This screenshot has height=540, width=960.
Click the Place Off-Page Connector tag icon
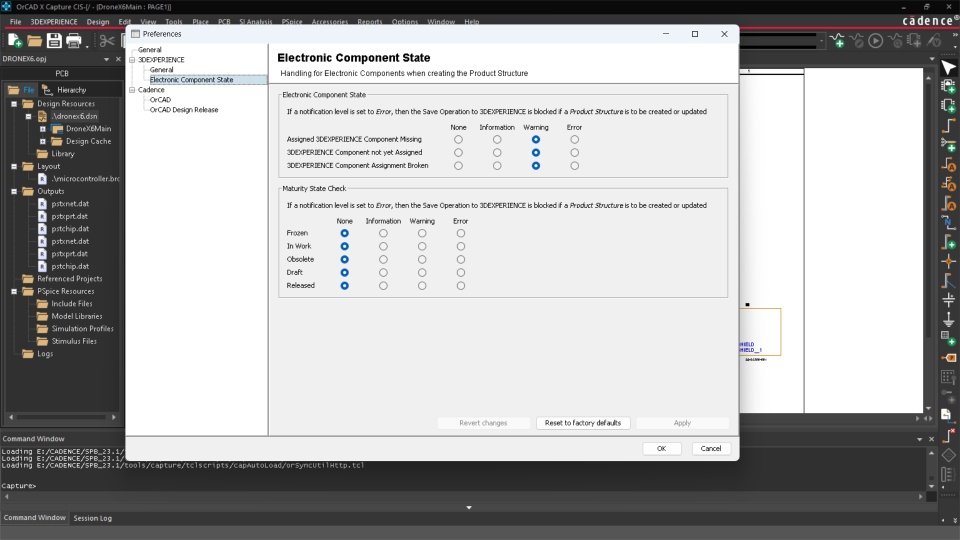click(x=948, y=358)
